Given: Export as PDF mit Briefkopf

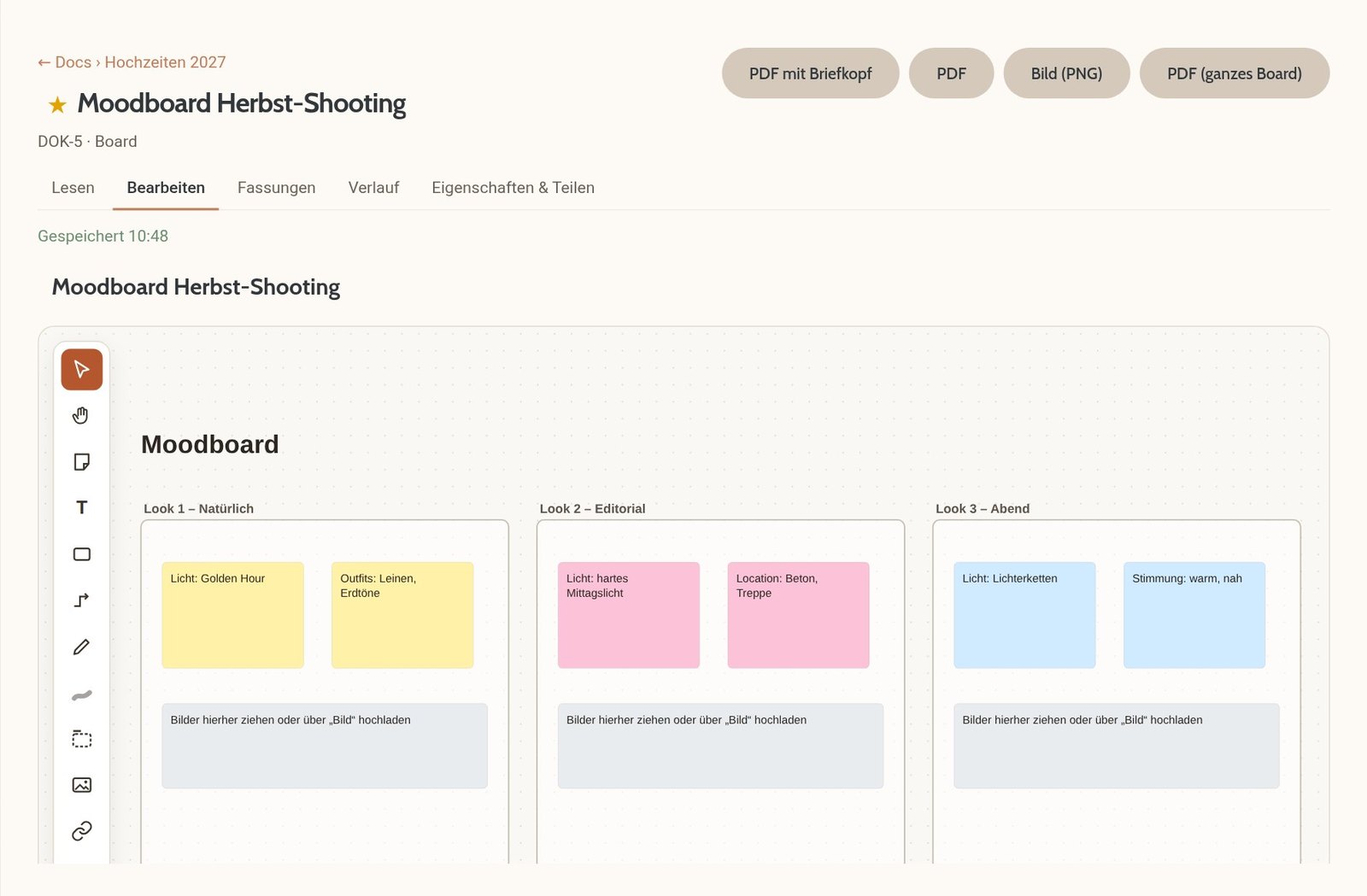Looking at the screenshot, I should click(x=810, y=73).
